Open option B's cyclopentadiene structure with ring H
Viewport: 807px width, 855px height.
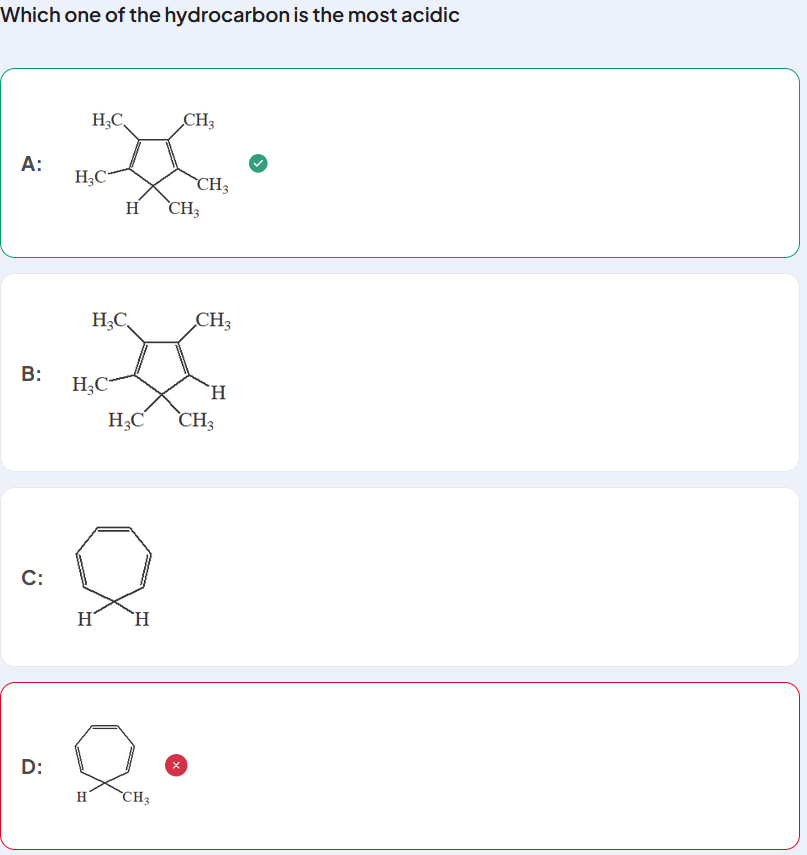tap(152, 371)
